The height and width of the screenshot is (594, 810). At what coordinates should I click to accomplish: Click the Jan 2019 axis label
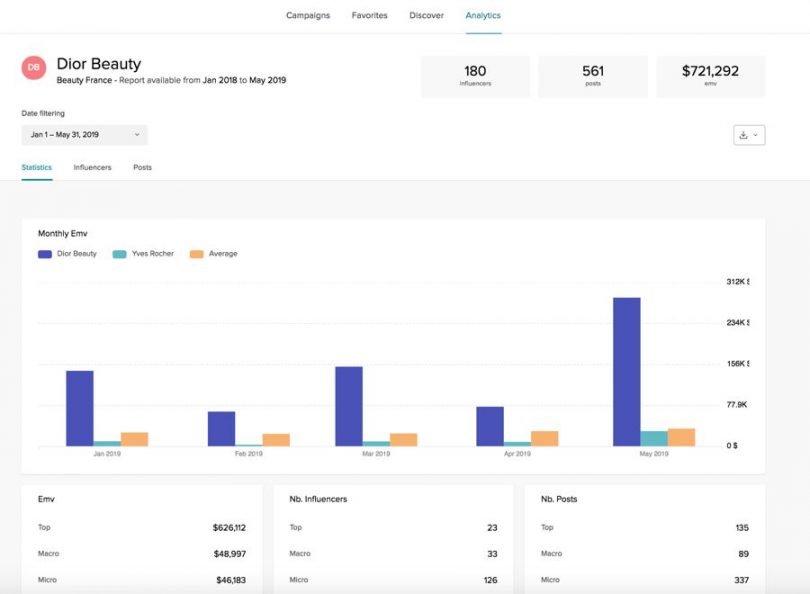tap(107, 454)
